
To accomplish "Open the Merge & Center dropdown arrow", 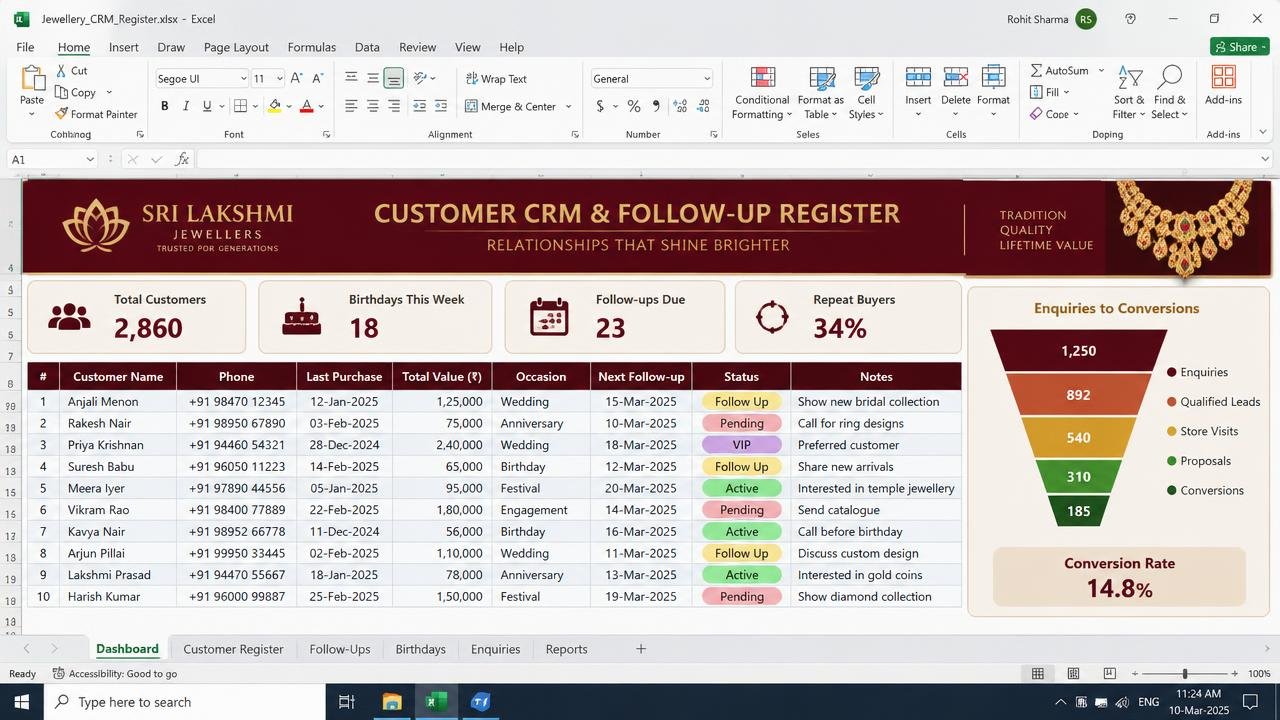I will tap(569, 107).
